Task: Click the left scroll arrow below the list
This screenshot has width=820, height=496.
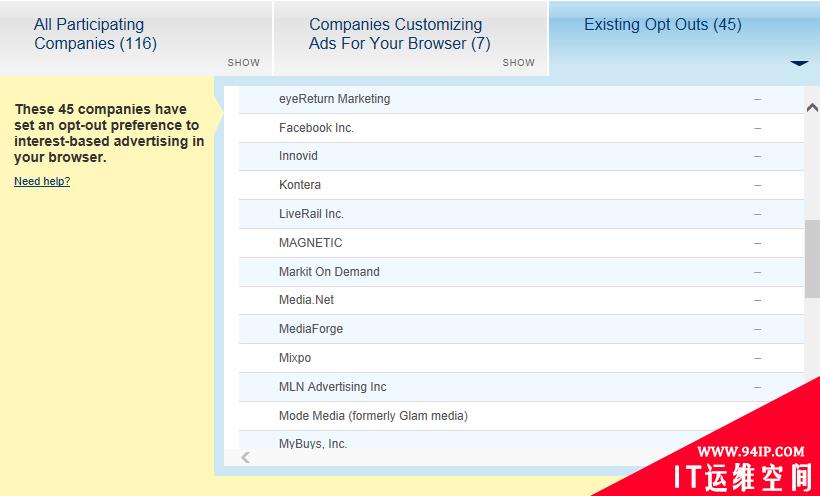Action: pos(245,457)
